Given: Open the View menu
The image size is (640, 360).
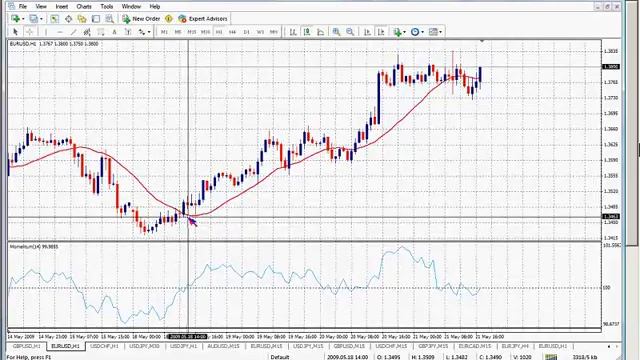Looking at the screenshot, I should pyautogui.click(x=41, y=7).
